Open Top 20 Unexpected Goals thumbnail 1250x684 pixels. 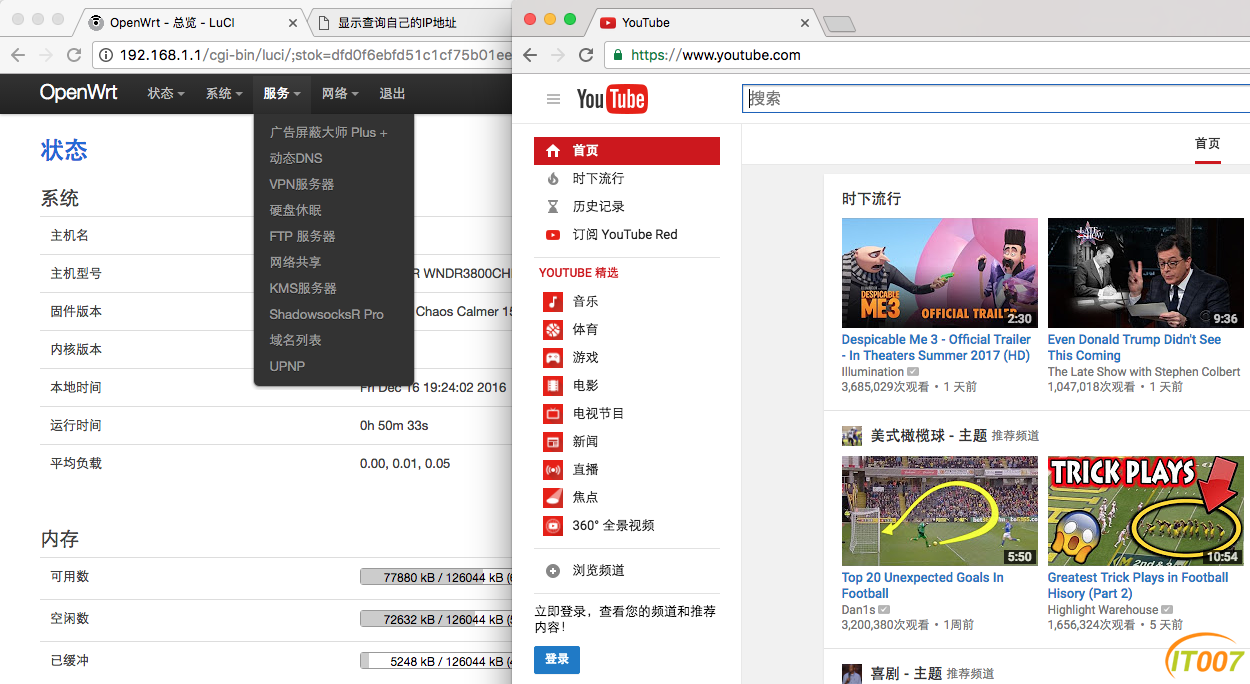[940, 511]
